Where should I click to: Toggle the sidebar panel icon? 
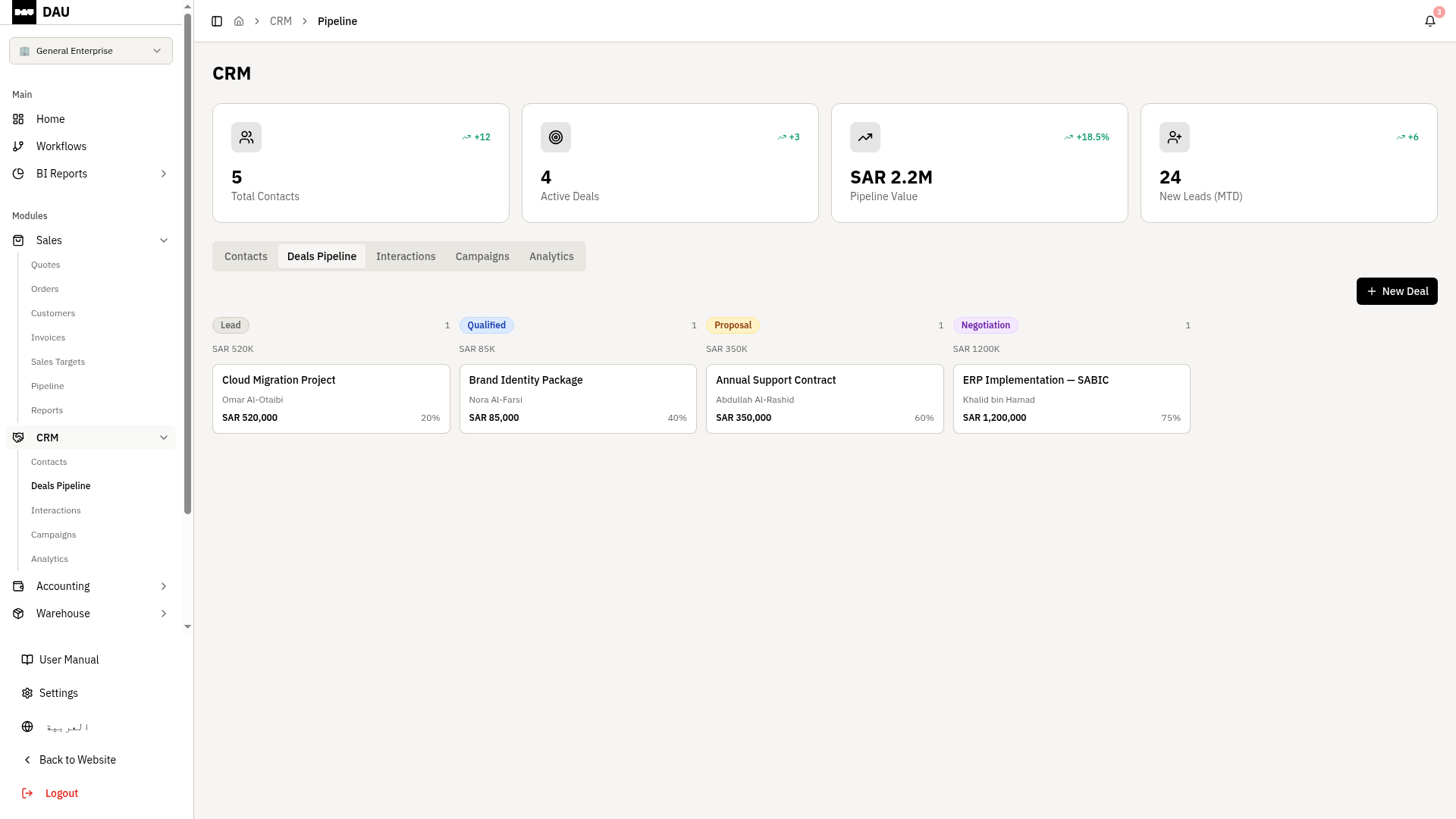217,21
